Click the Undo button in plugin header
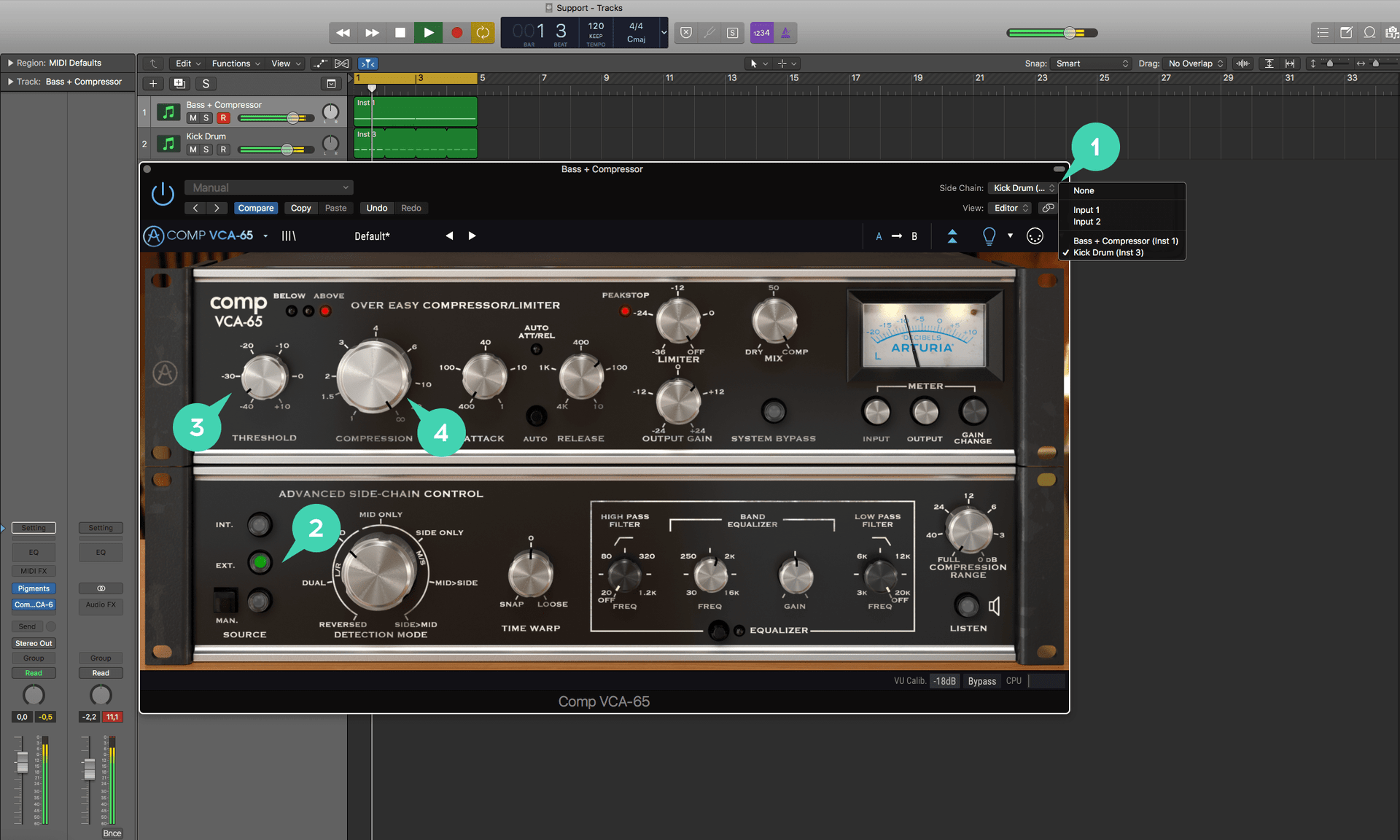Viewport: 1400px width, 840px height. tap(376, 208)
